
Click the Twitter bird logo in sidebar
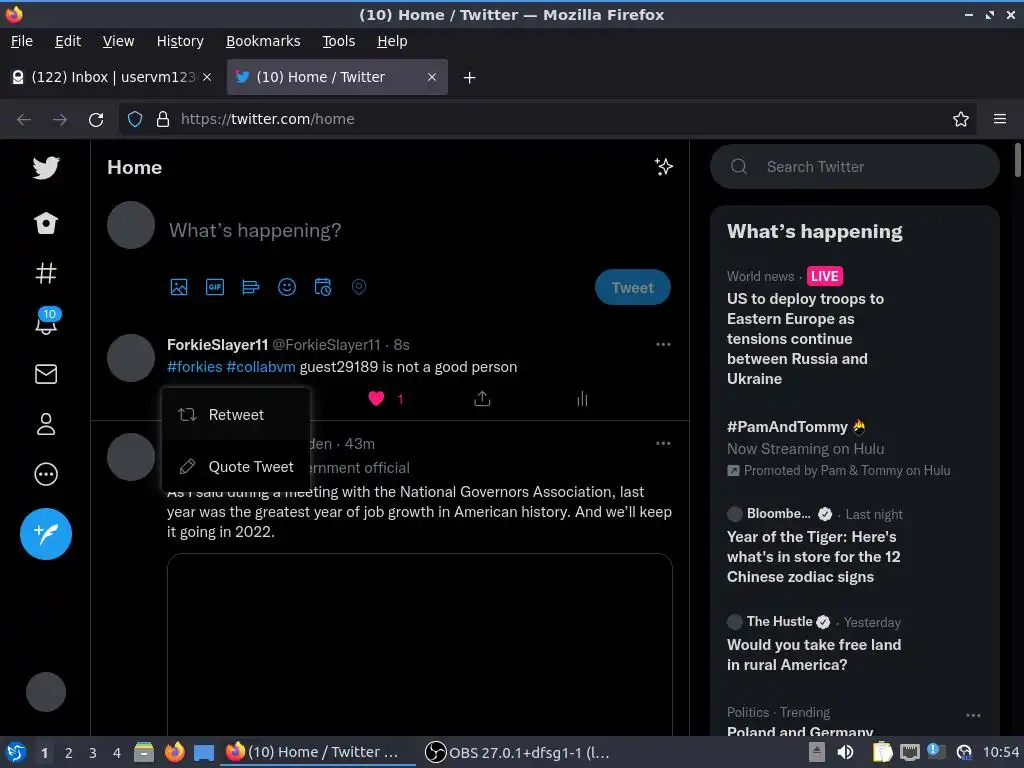[46, 168]
